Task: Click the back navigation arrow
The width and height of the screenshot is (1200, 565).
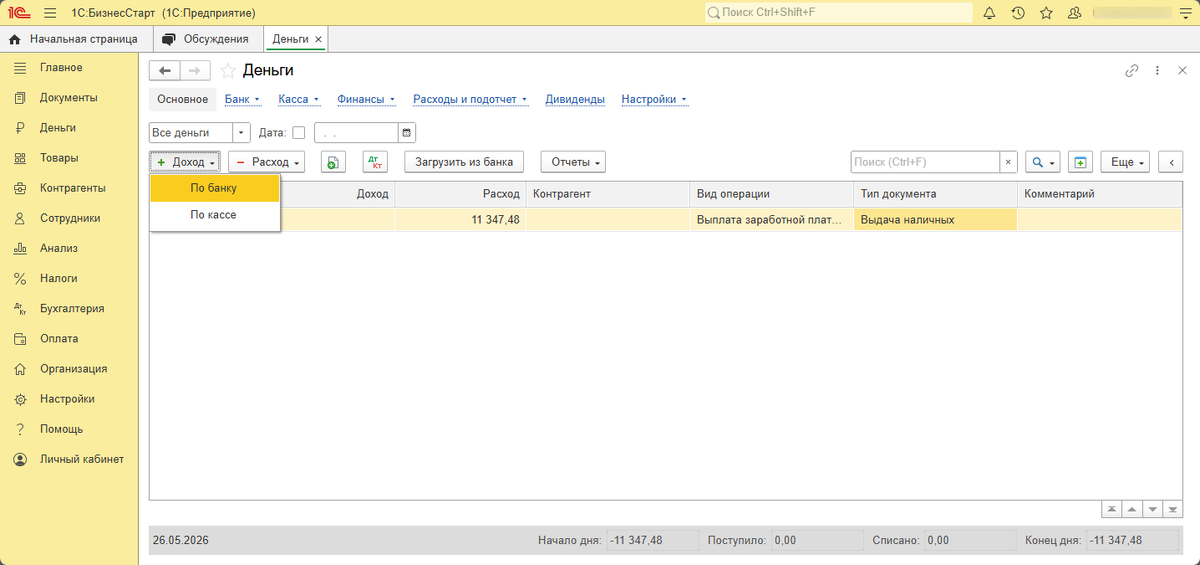Action: click(165, 71)
